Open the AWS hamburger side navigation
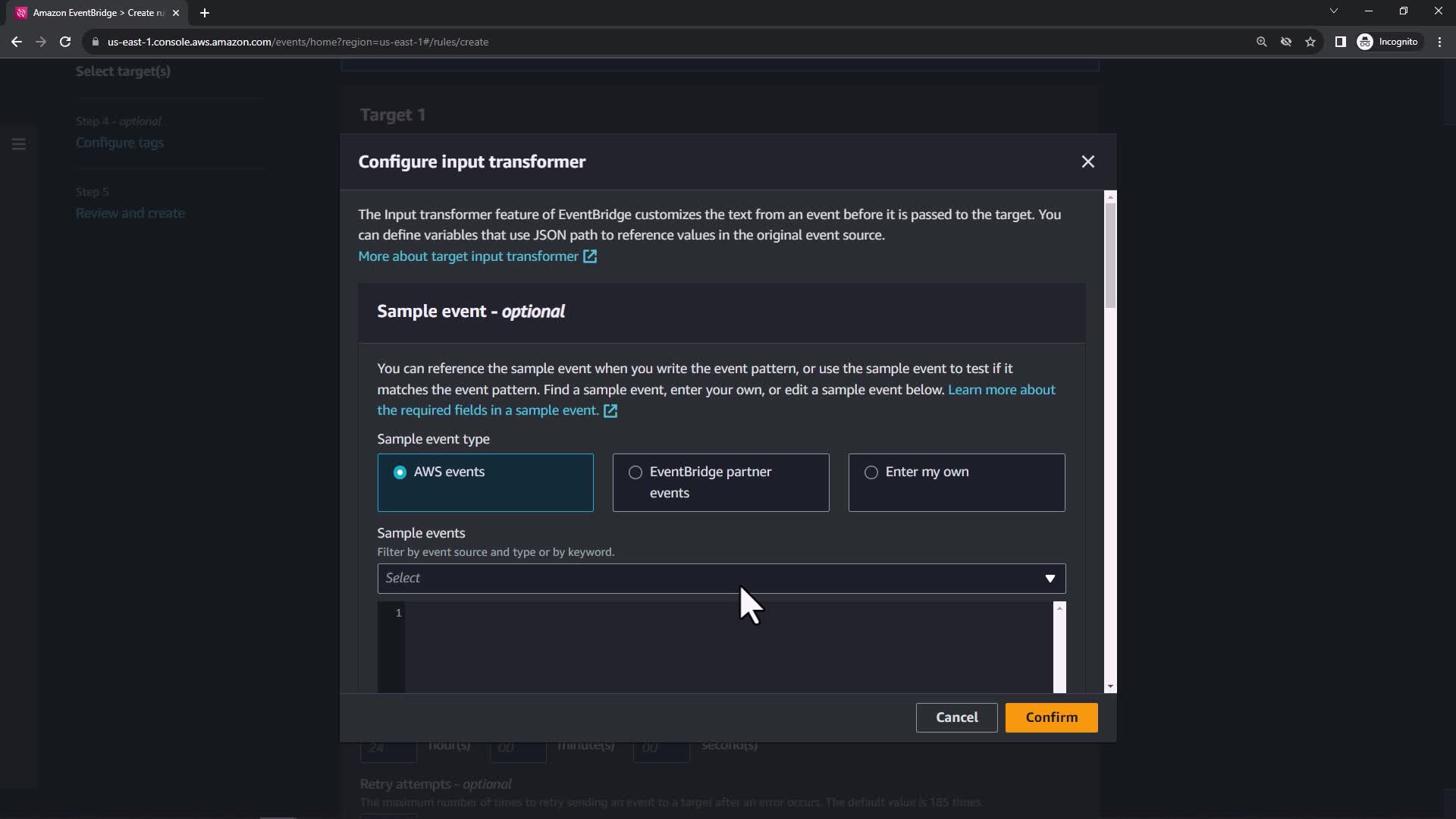 pos(19,143)
